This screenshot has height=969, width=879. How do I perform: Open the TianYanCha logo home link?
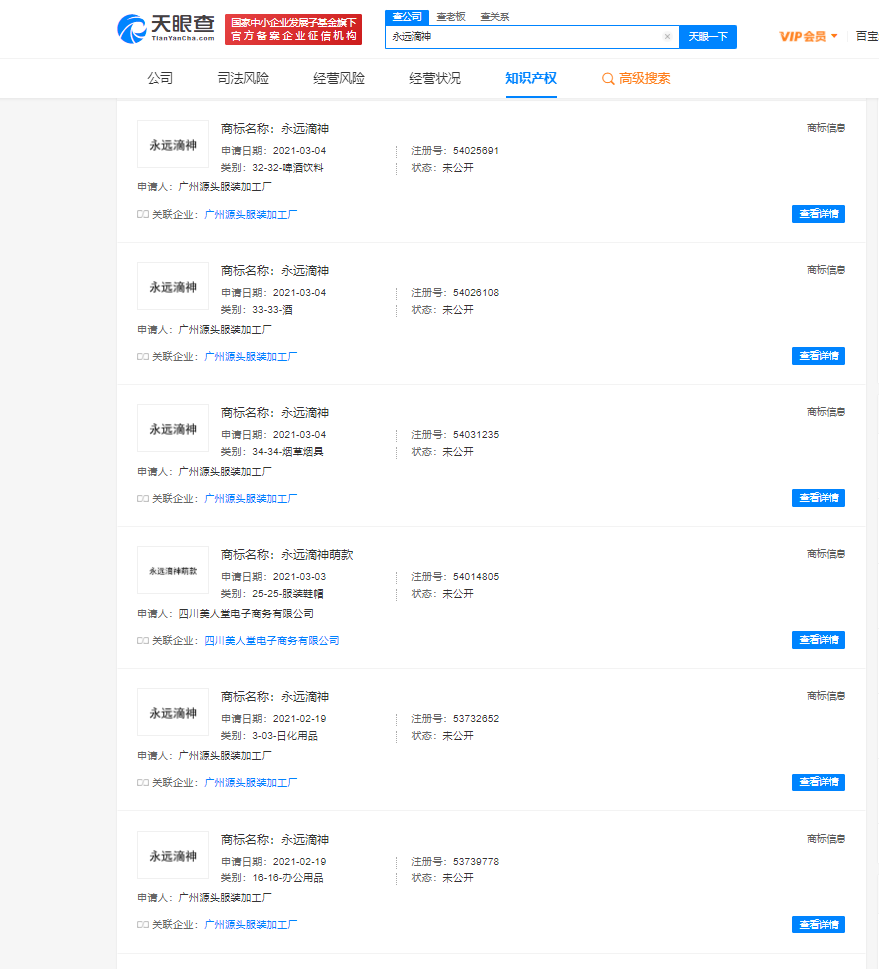166,29
